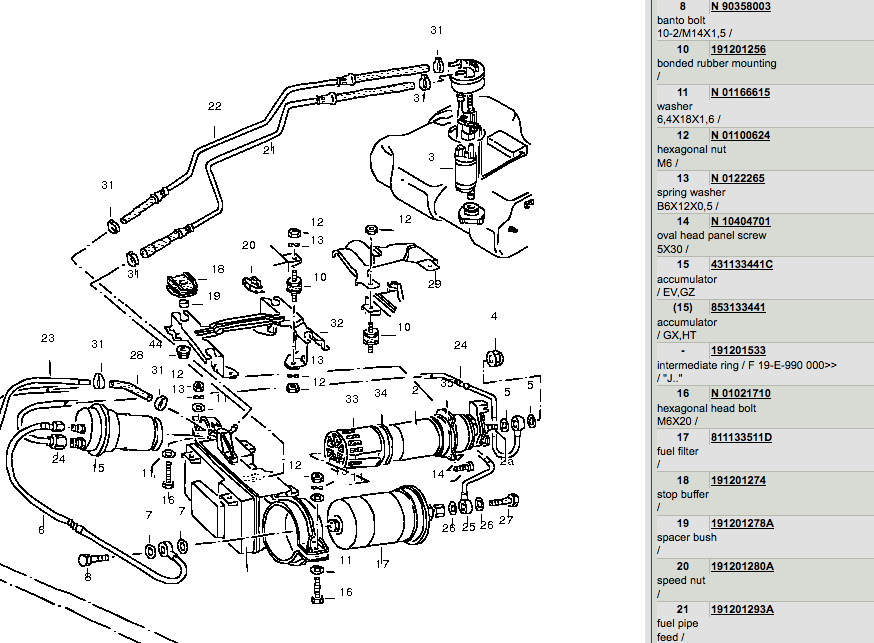Click callout number 34 above the fuel pump
The height and width of the screenshot is (643, 874).
380,395
